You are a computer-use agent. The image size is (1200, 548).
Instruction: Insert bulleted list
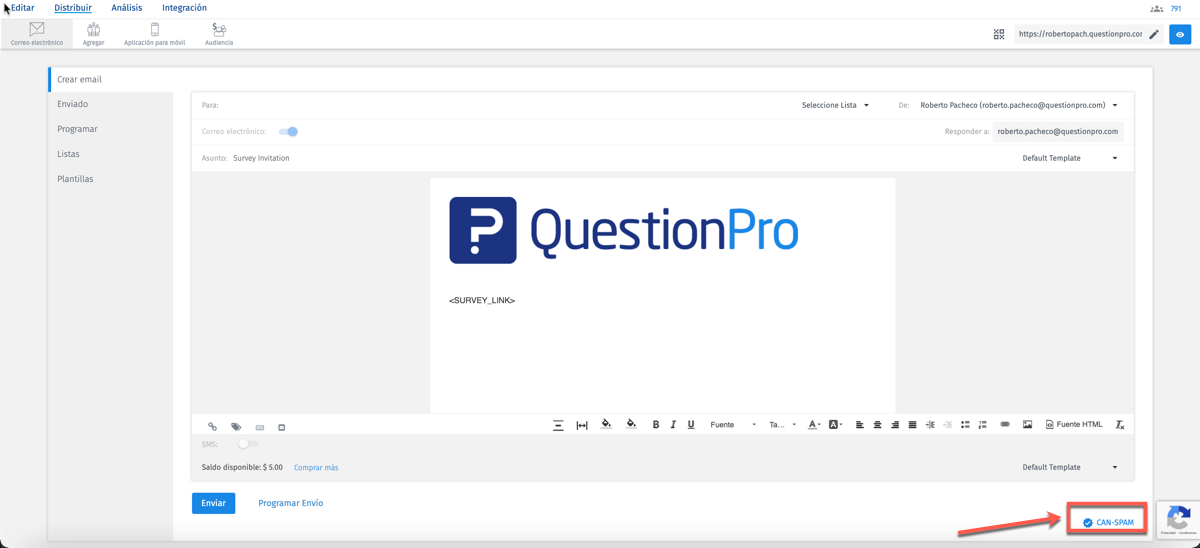point(965,425)
